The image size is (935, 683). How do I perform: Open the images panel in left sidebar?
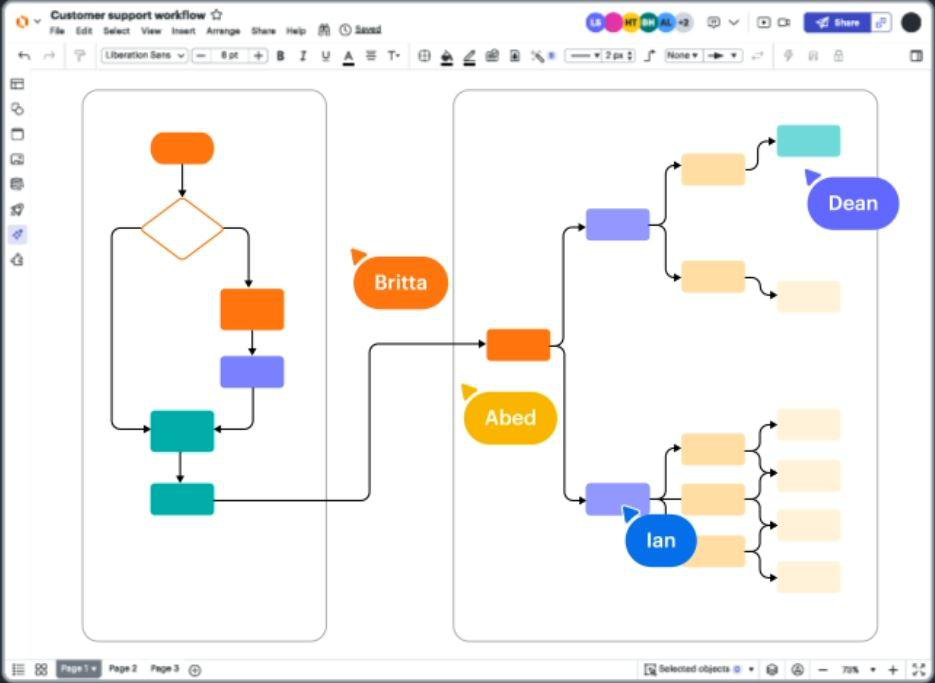point(17,159)
